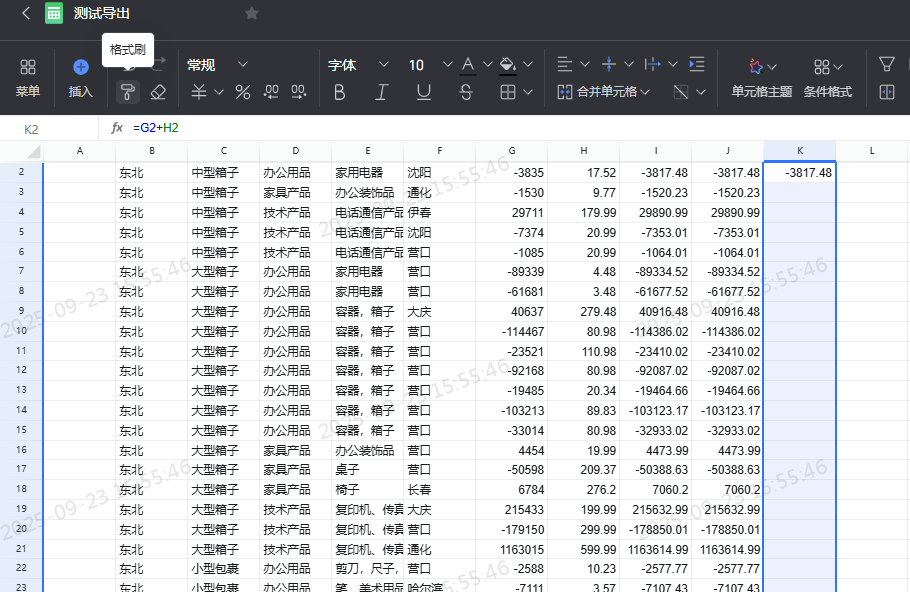Toggle underline formatting
Image resolution: width=910 pixels, height=592 pixels.
tap(424, 92)
